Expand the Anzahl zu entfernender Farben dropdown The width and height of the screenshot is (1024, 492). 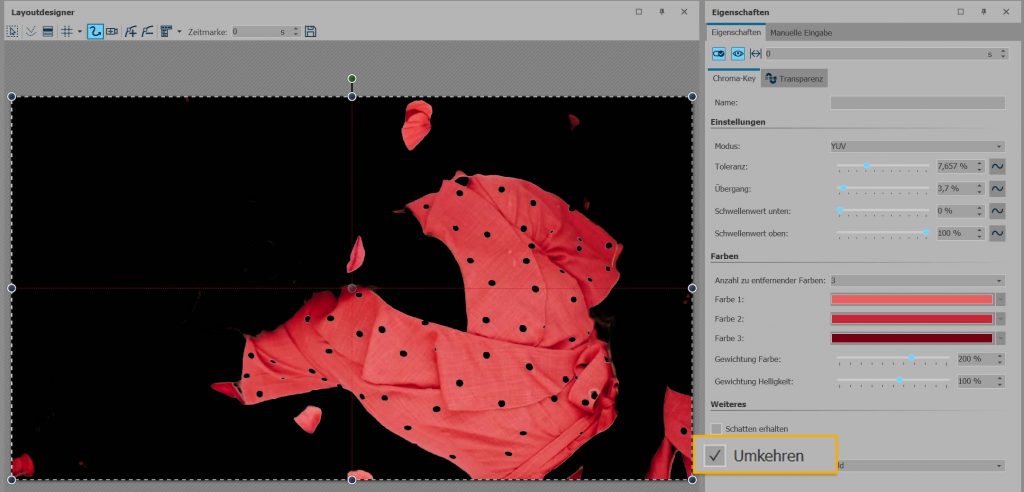tap(917, 280)
